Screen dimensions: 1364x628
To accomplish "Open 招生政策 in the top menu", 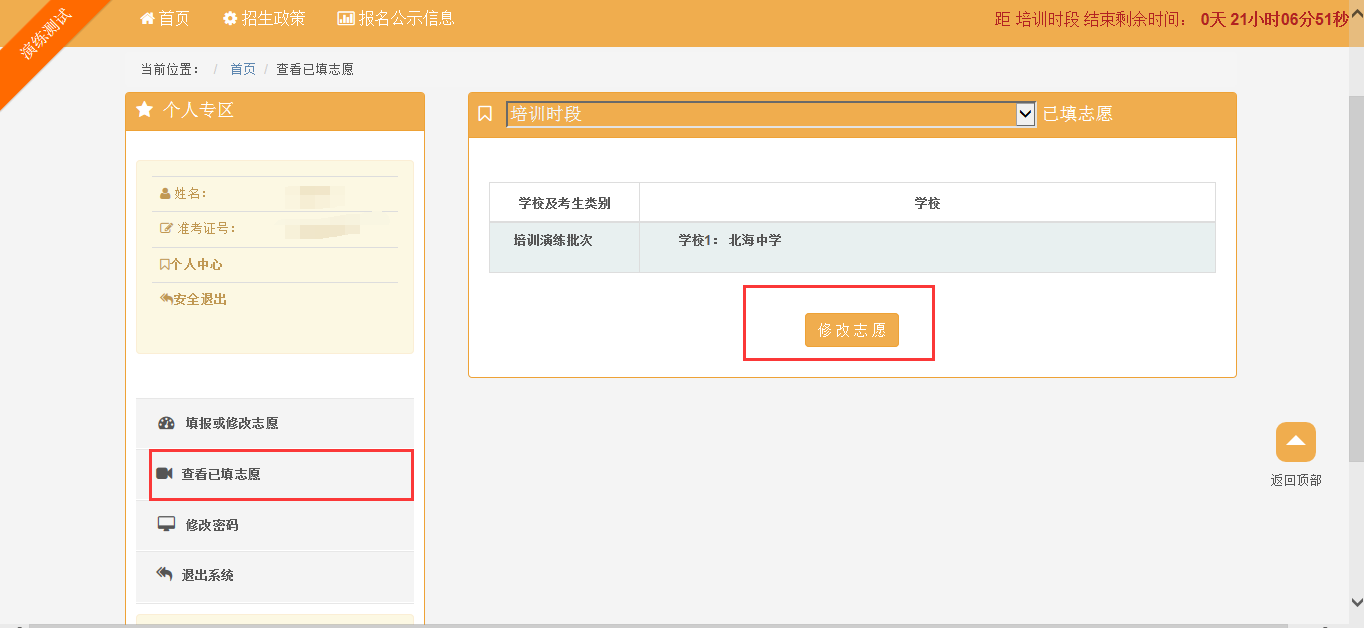I will coord(273,18).
